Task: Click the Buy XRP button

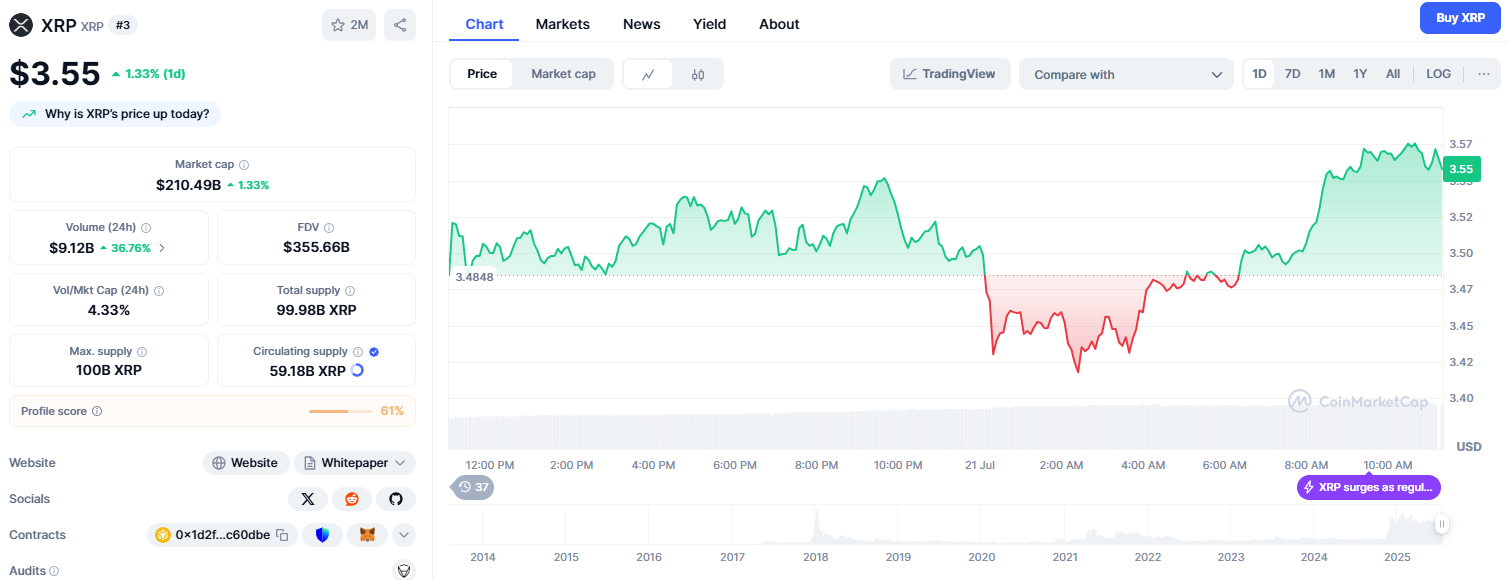Action: point(1460,18)
